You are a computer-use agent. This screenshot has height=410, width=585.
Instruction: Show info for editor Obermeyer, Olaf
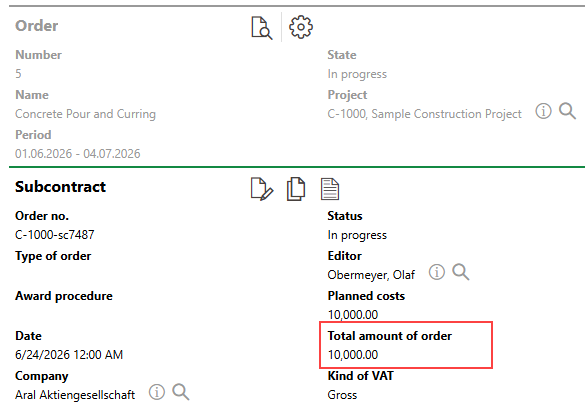pyautogui.click(x=437, y=272)
